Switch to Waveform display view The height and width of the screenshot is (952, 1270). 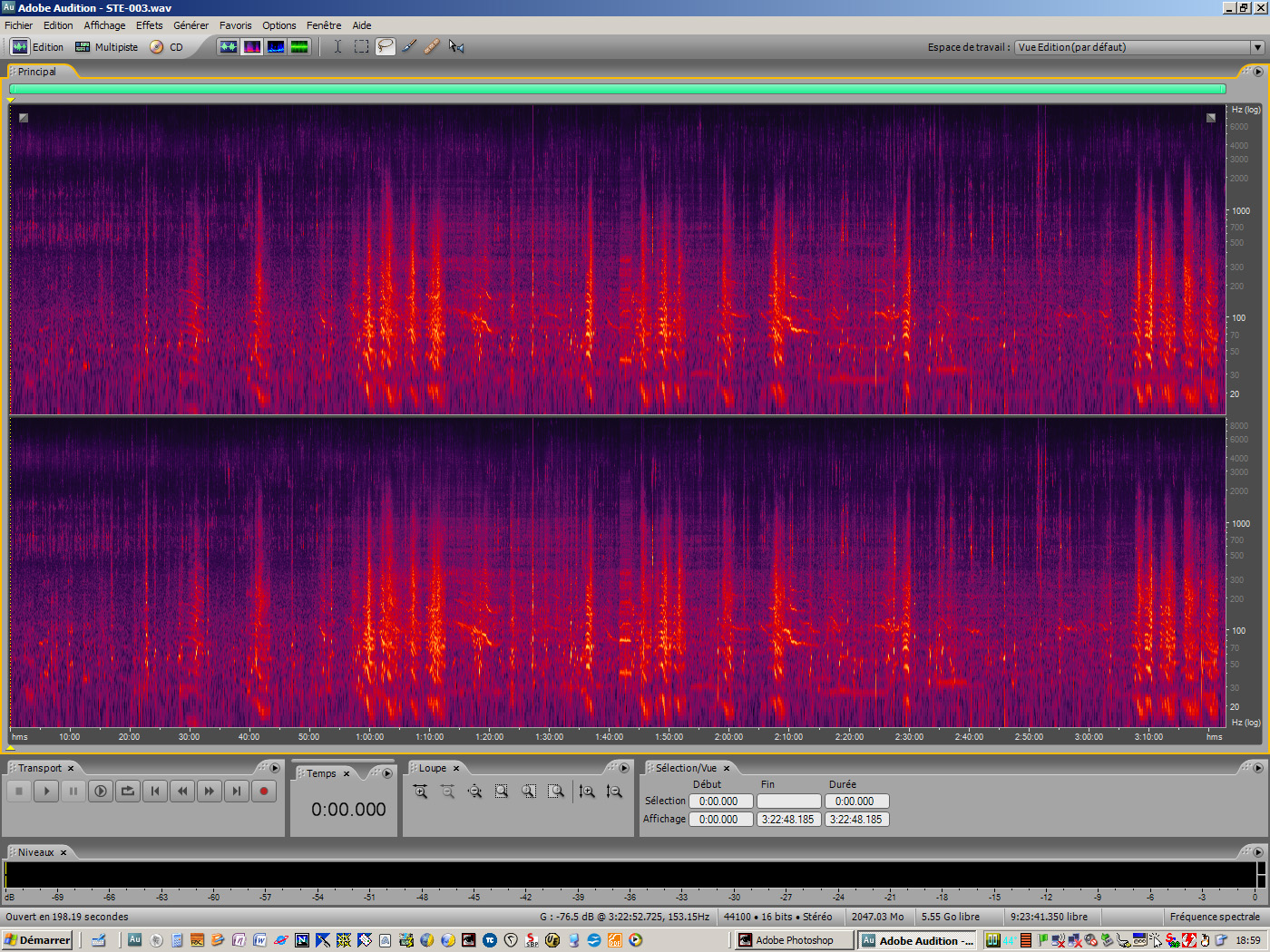[230, 46]
